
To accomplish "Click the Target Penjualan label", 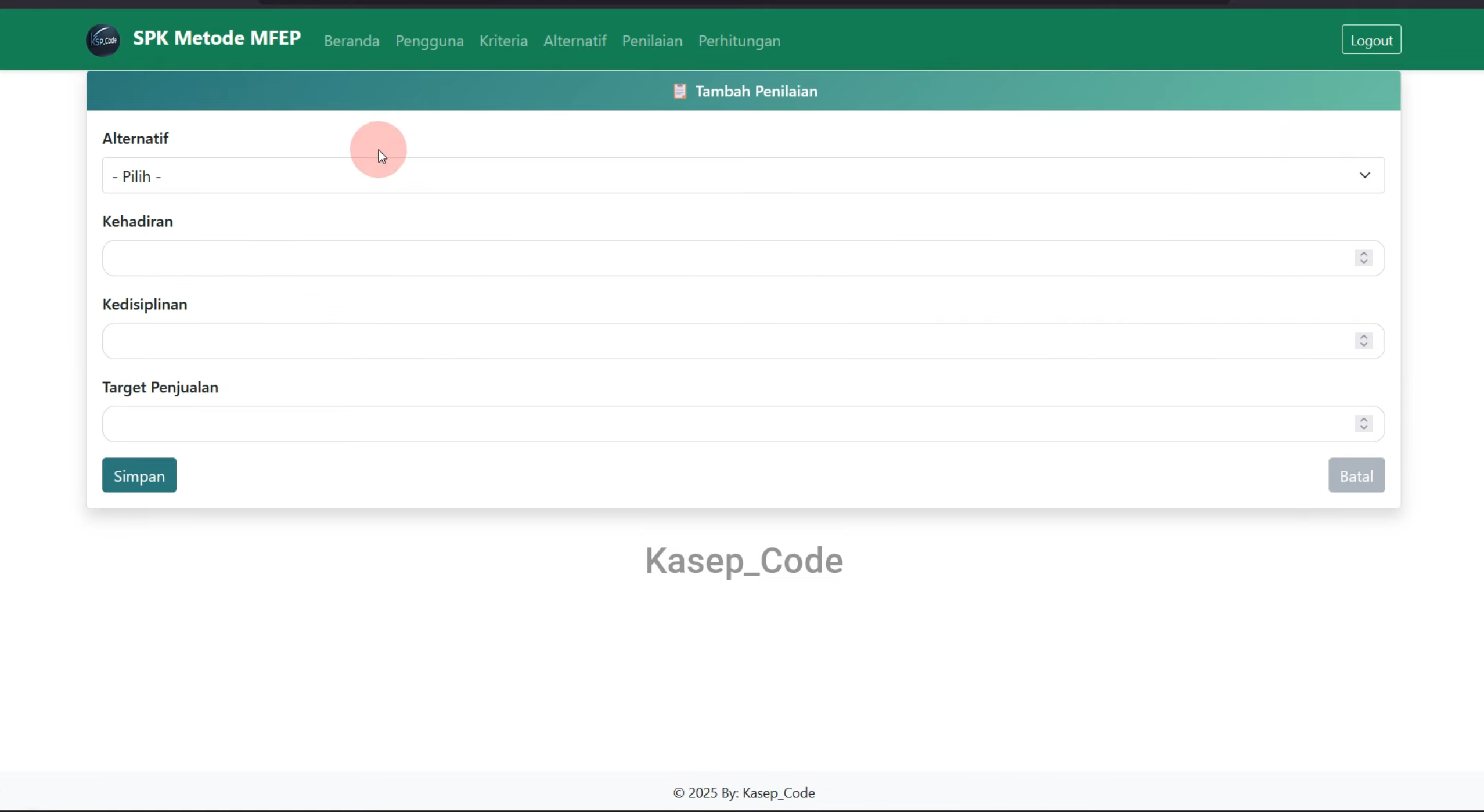I will (x=160, y=387).
